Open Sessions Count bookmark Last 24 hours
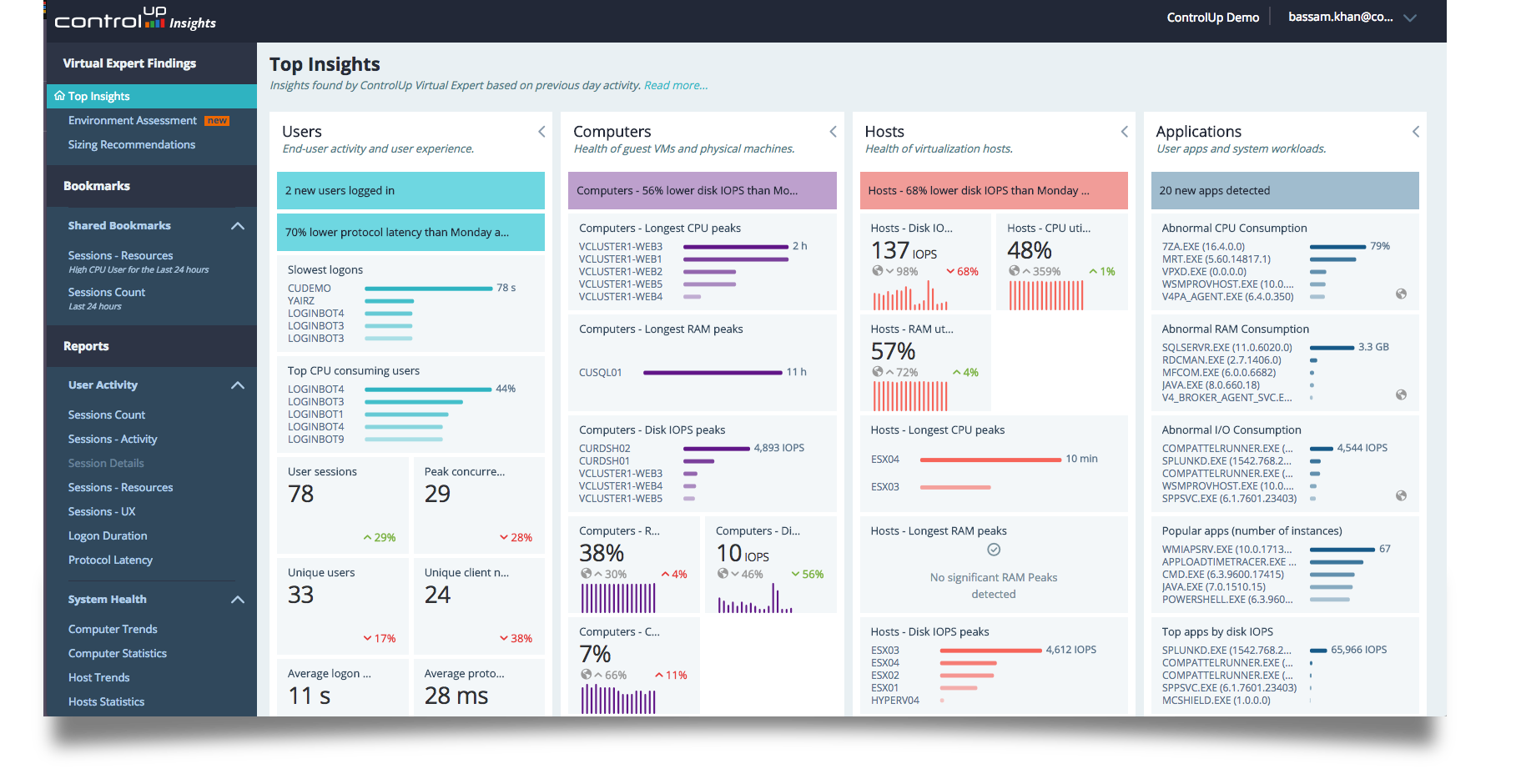 coord(107,299)
